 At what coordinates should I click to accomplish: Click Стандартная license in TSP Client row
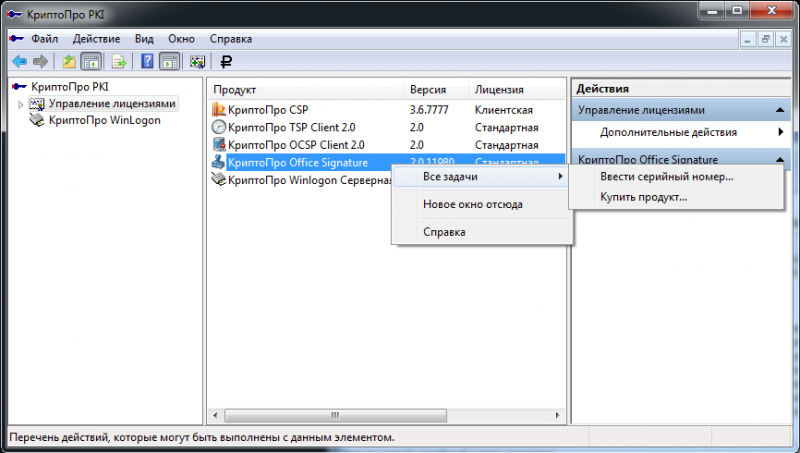coord(507,128)
